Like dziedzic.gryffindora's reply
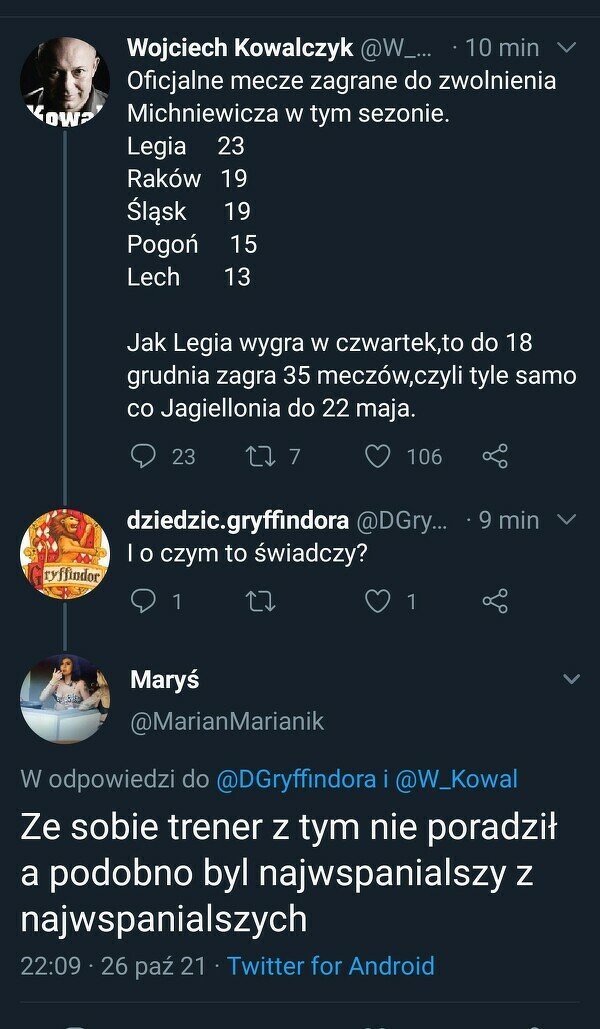The height and width of the screenshot is (1029, 600). tap(377, 601)
